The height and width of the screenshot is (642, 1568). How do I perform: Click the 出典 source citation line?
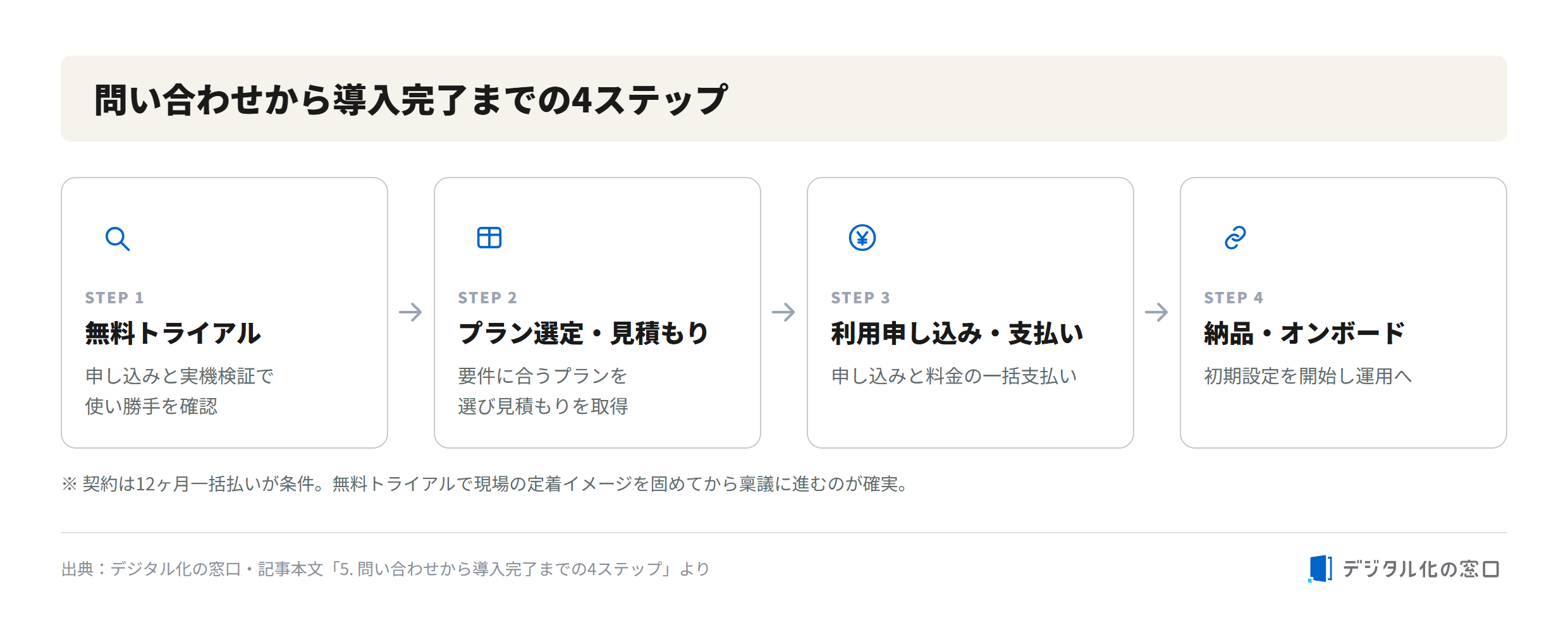(386, 569)
